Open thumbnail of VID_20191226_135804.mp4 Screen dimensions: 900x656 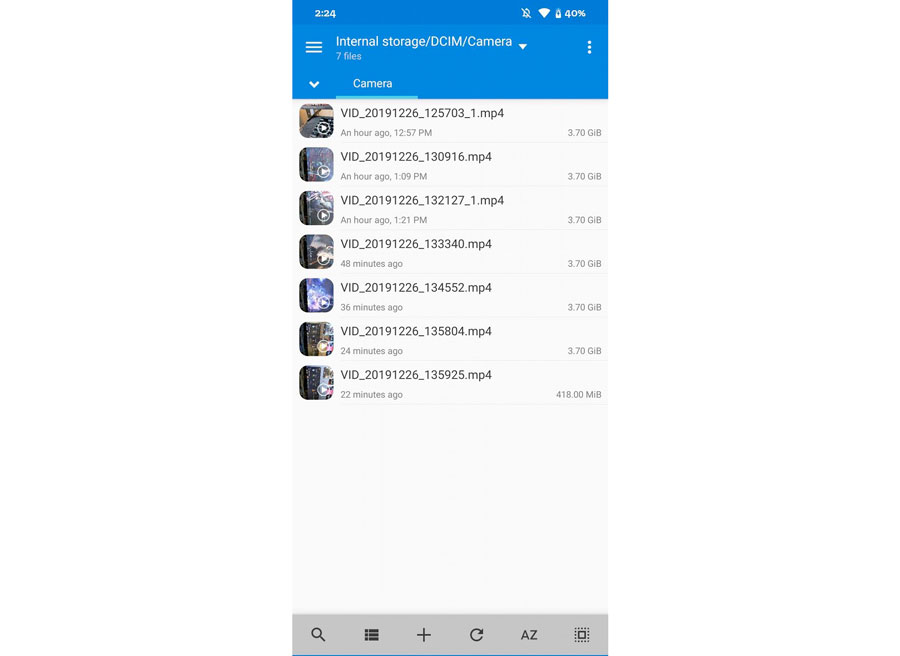point(316,339)
